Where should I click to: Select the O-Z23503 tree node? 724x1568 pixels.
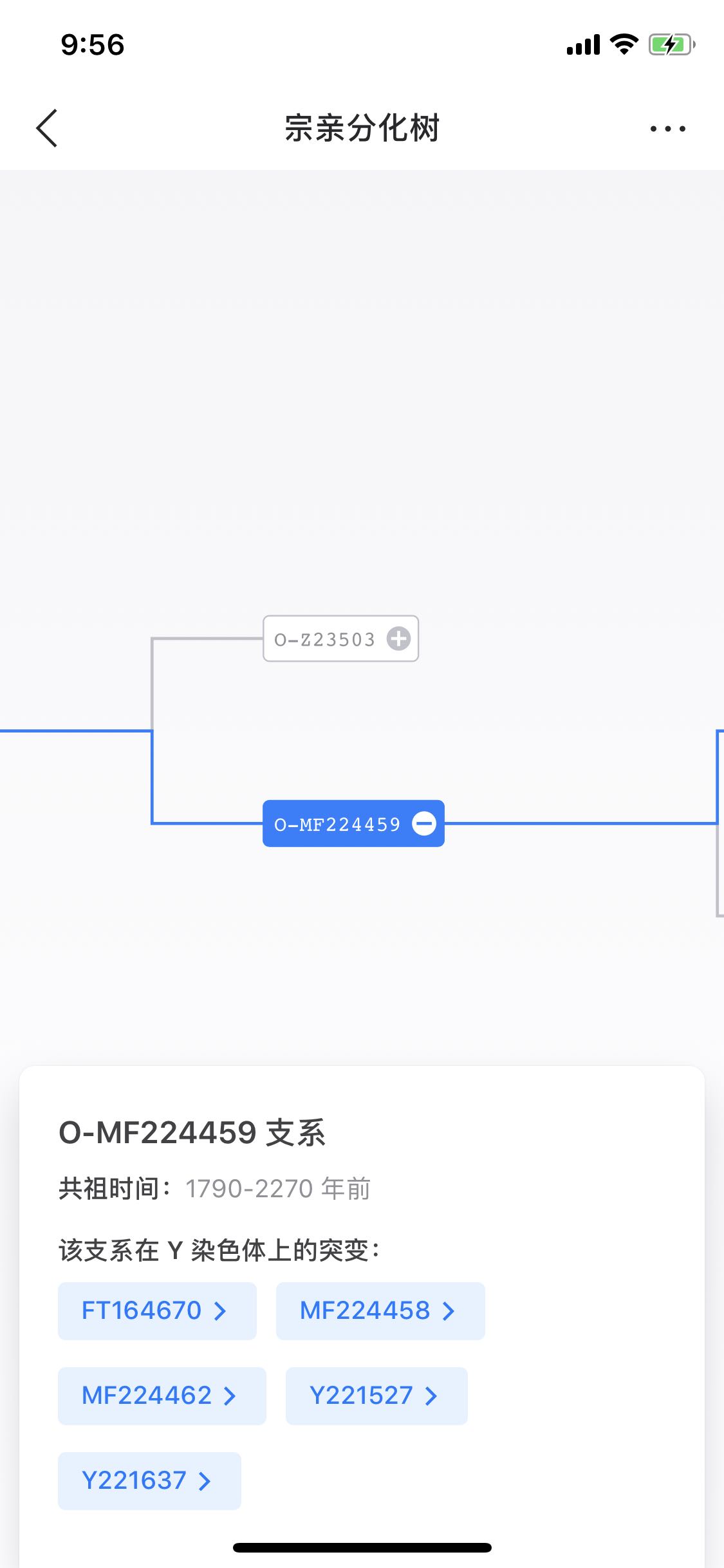(x=340, y=639)
